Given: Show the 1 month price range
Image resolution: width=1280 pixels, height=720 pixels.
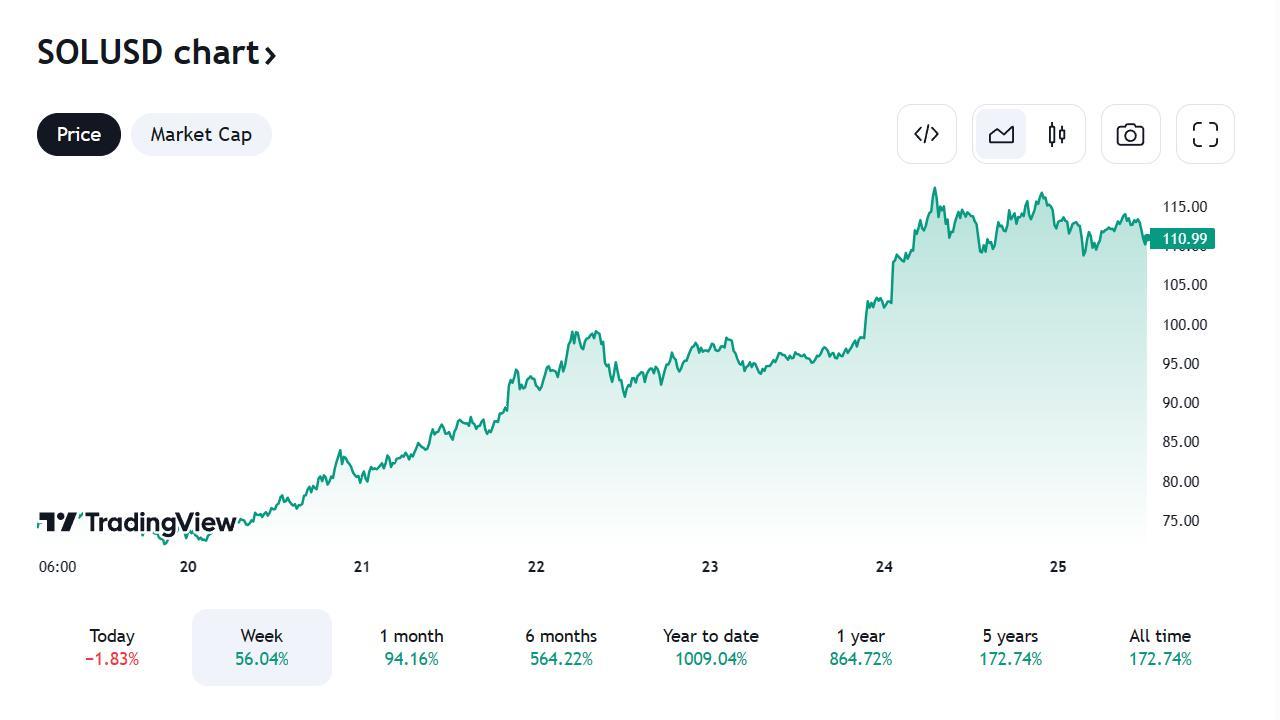Looking at the screenshot, I should pyautogui.click(x=411, y=647).
